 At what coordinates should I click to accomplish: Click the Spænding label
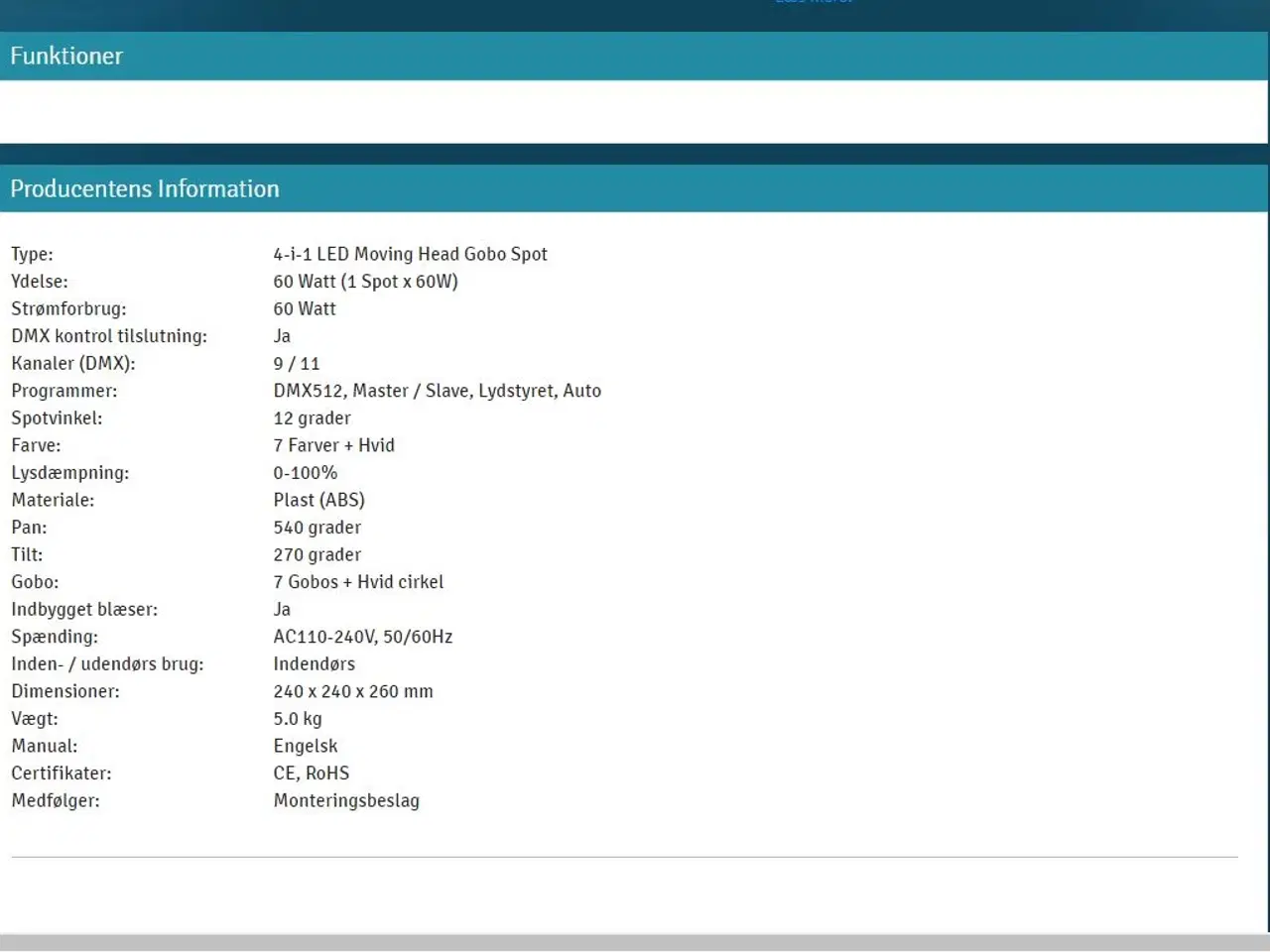55,637
